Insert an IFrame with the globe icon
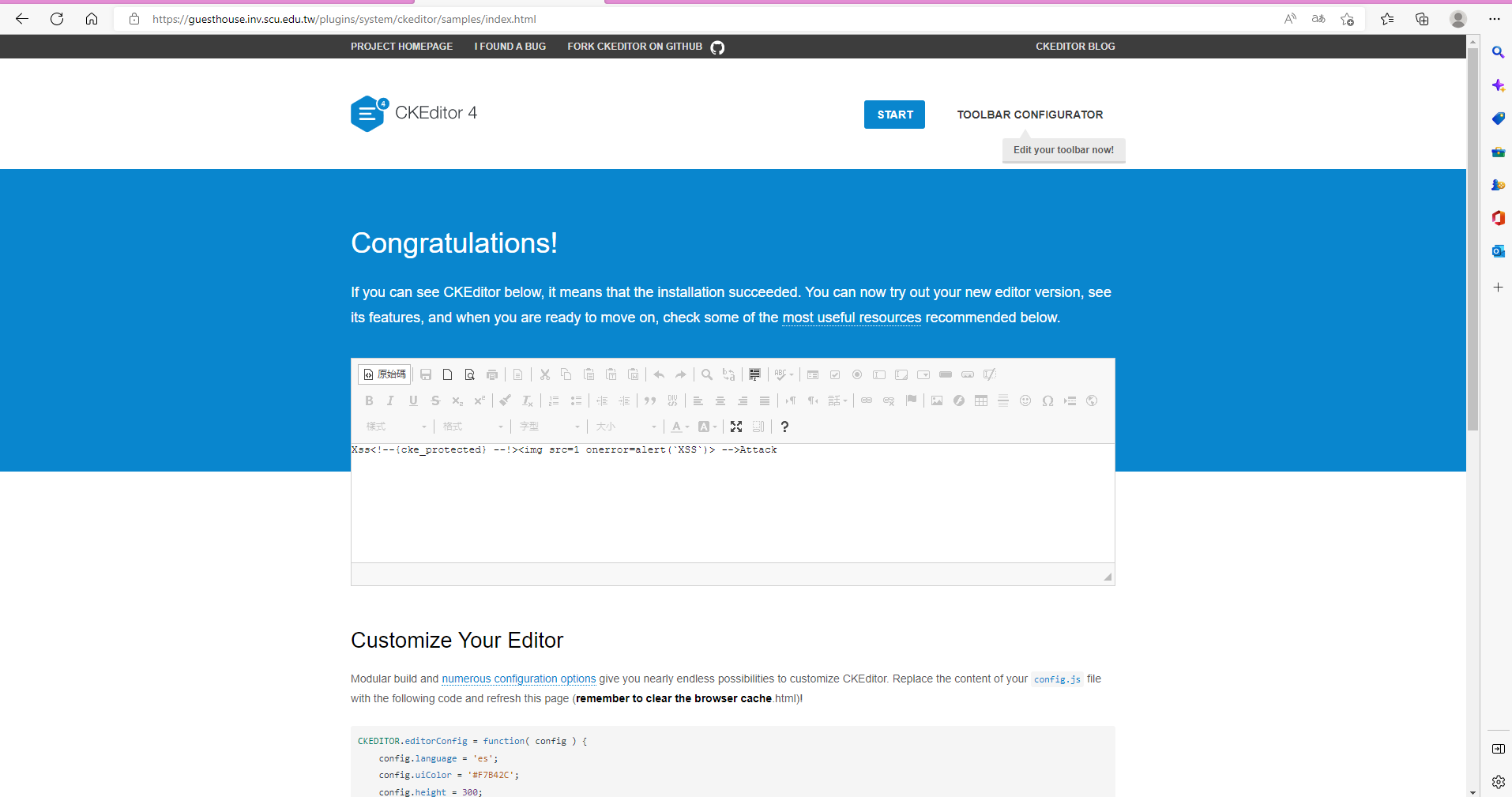1512x797 pixels. tap(1092, 400)
